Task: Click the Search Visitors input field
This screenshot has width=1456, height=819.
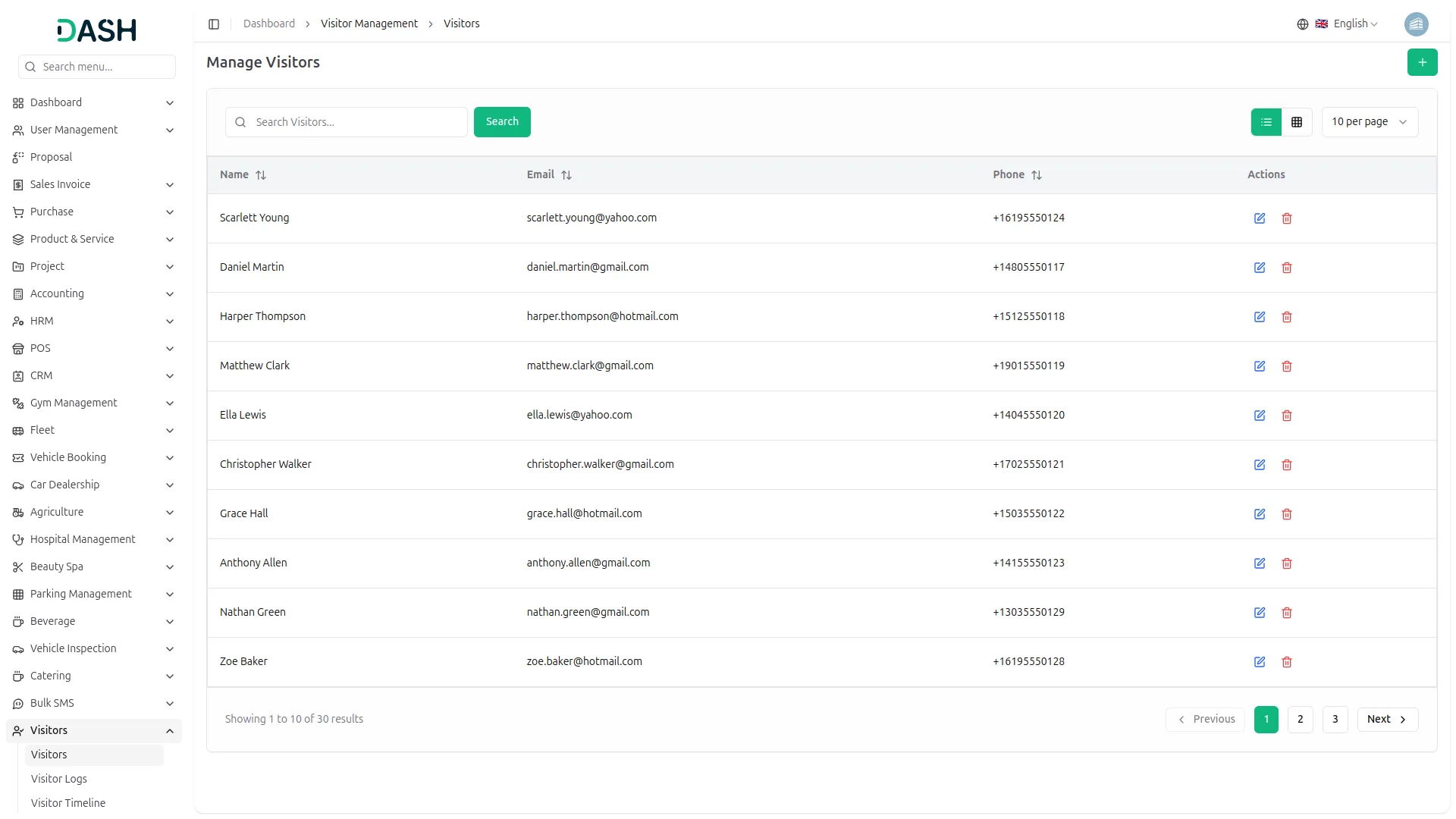Action: click(356, 122)
